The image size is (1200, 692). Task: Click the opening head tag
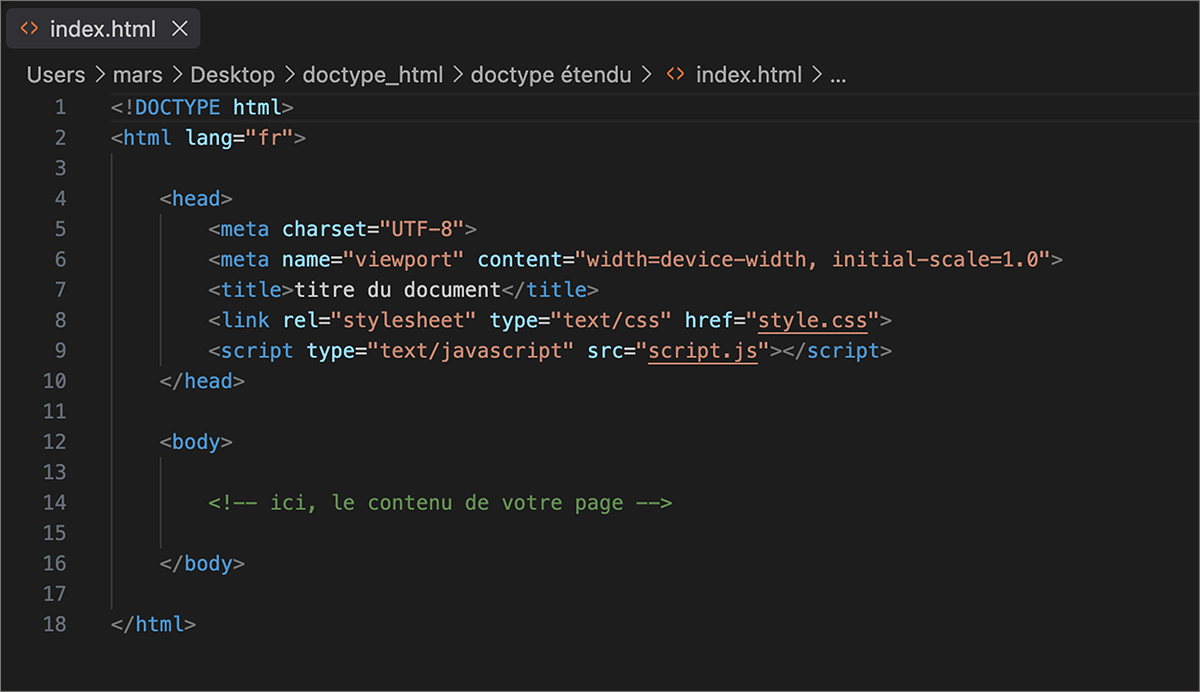[x=196, y=199]
